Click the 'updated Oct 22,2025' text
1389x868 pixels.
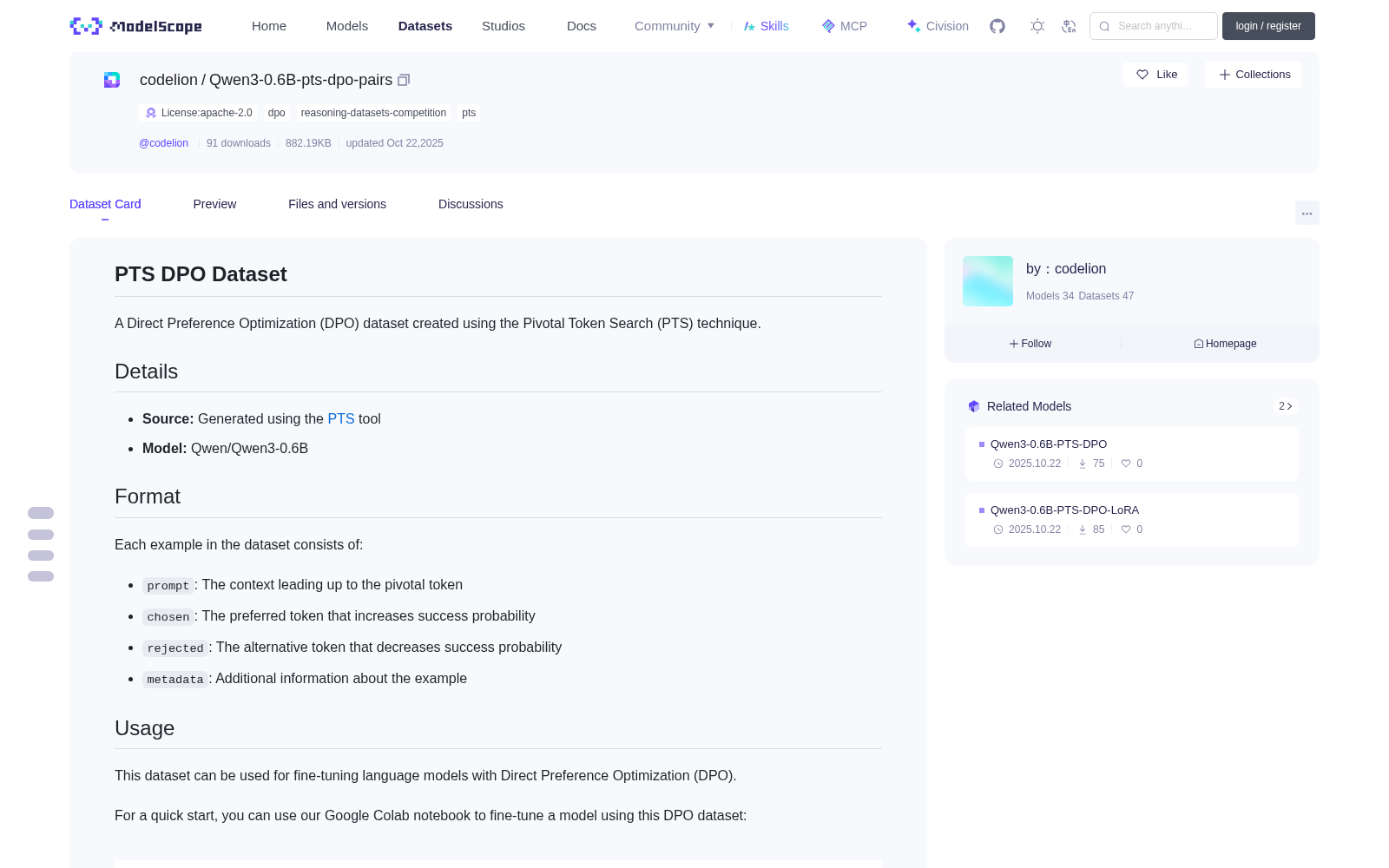coord(395,143)
